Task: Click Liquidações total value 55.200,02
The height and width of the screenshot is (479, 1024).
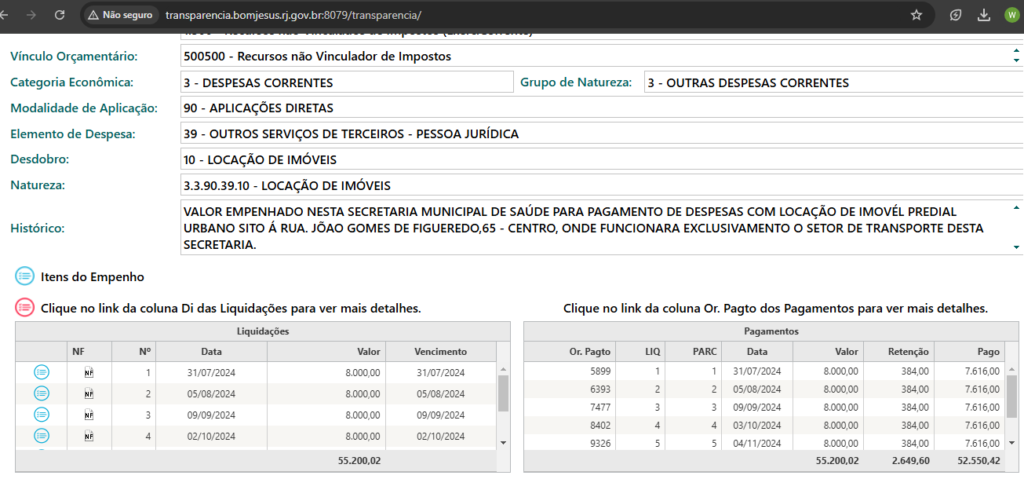Action: point(359,460)
